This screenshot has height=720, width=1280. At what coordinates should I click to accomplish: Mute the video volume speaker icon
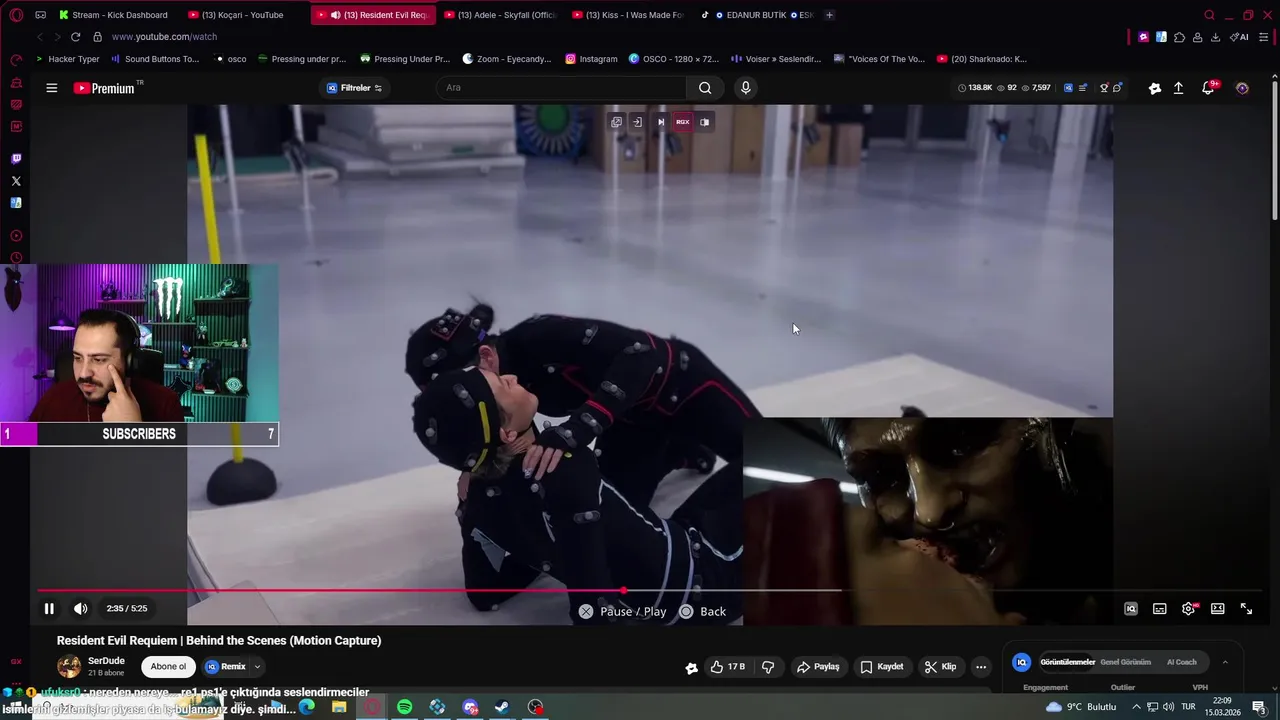point(81,608)
